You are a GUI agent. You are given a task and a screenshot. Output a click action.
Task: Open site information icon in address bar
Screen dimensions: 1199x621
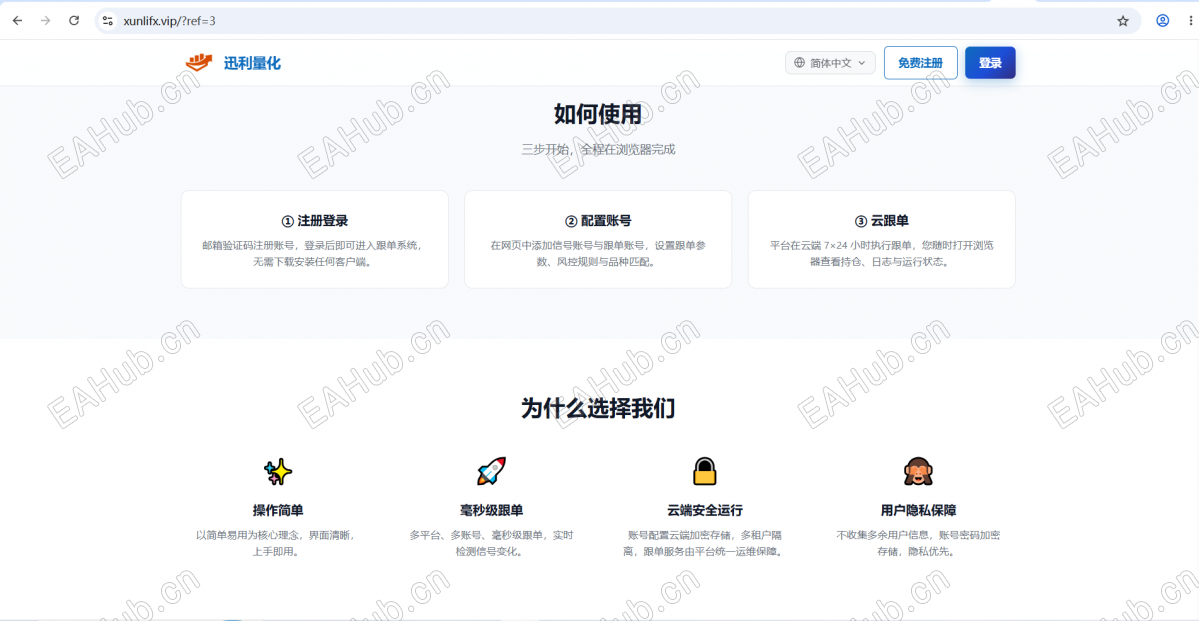(x=108, y=21)
